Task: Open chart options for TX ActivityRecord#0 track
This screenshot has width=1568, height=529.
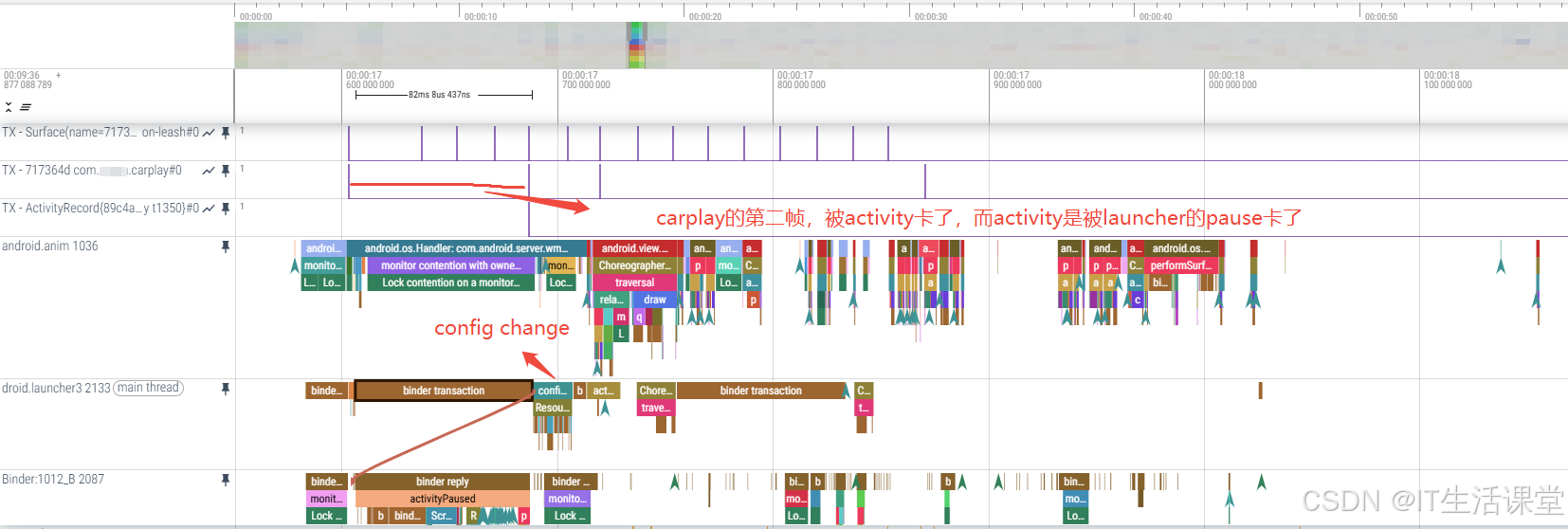Action: 209,209
